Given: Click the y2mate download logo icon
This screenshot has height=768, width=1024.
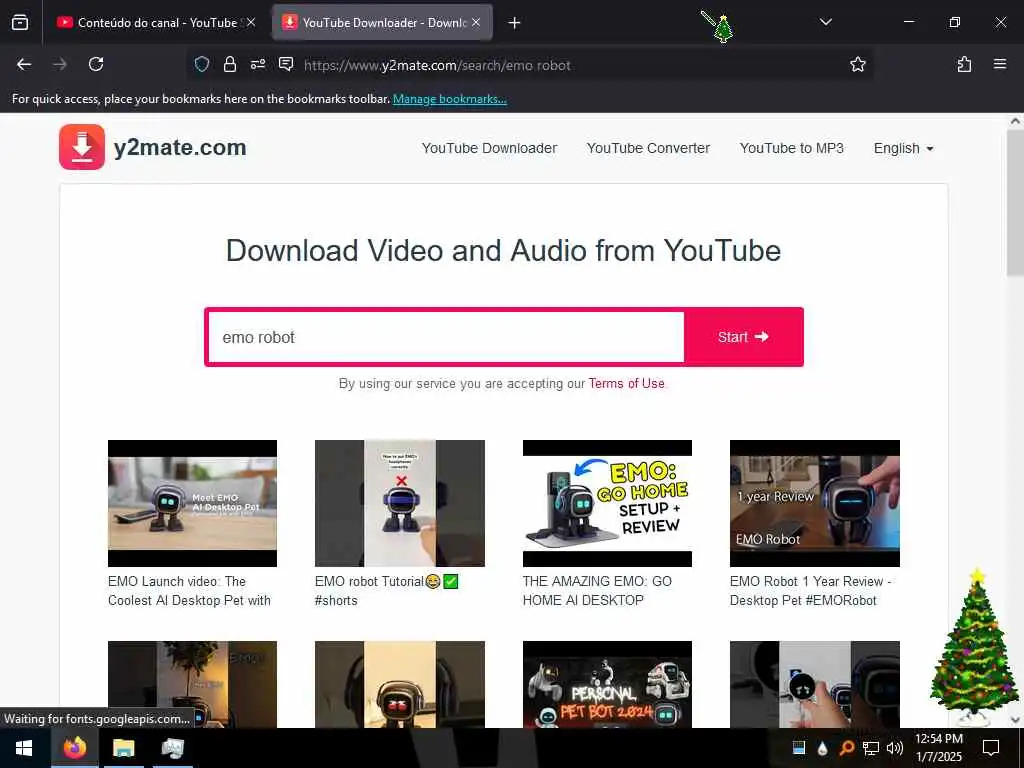Looking at the screenshot, I should pos(82,147).
